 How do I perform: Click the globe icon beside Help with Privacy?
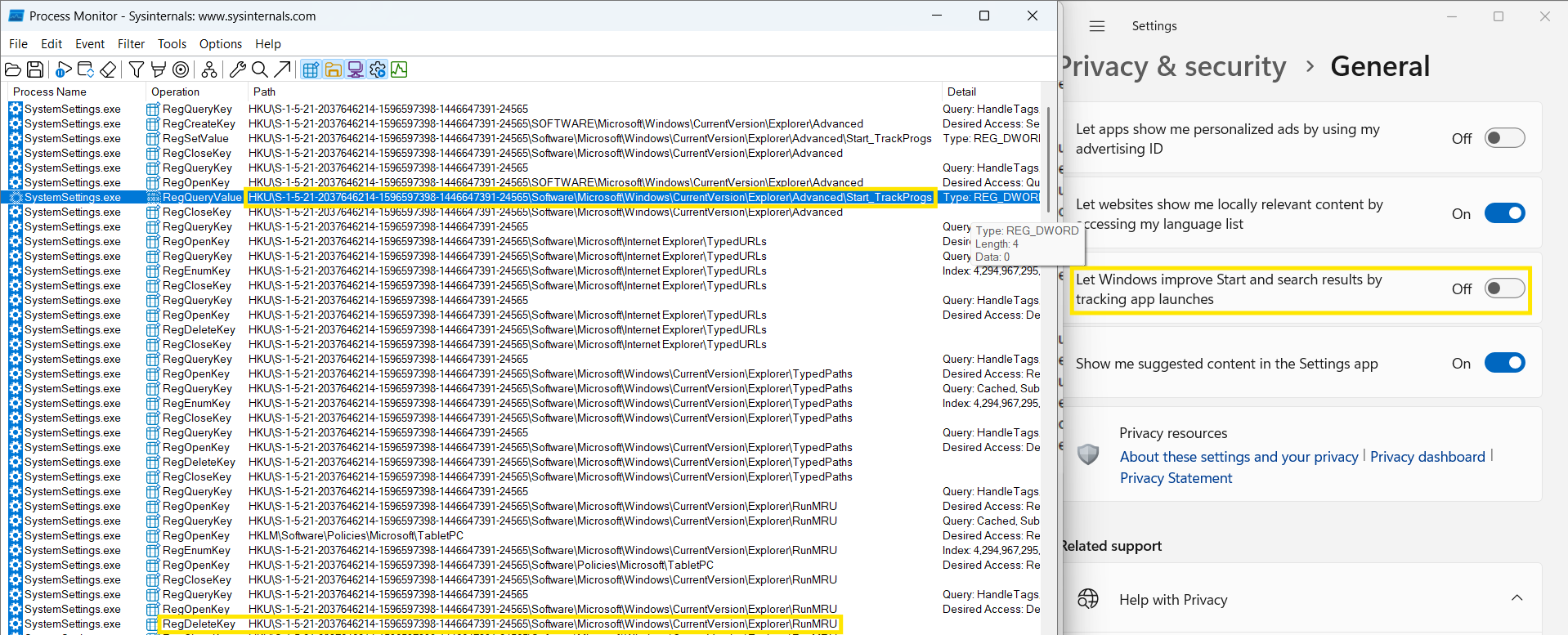(x=1088, y=599)
